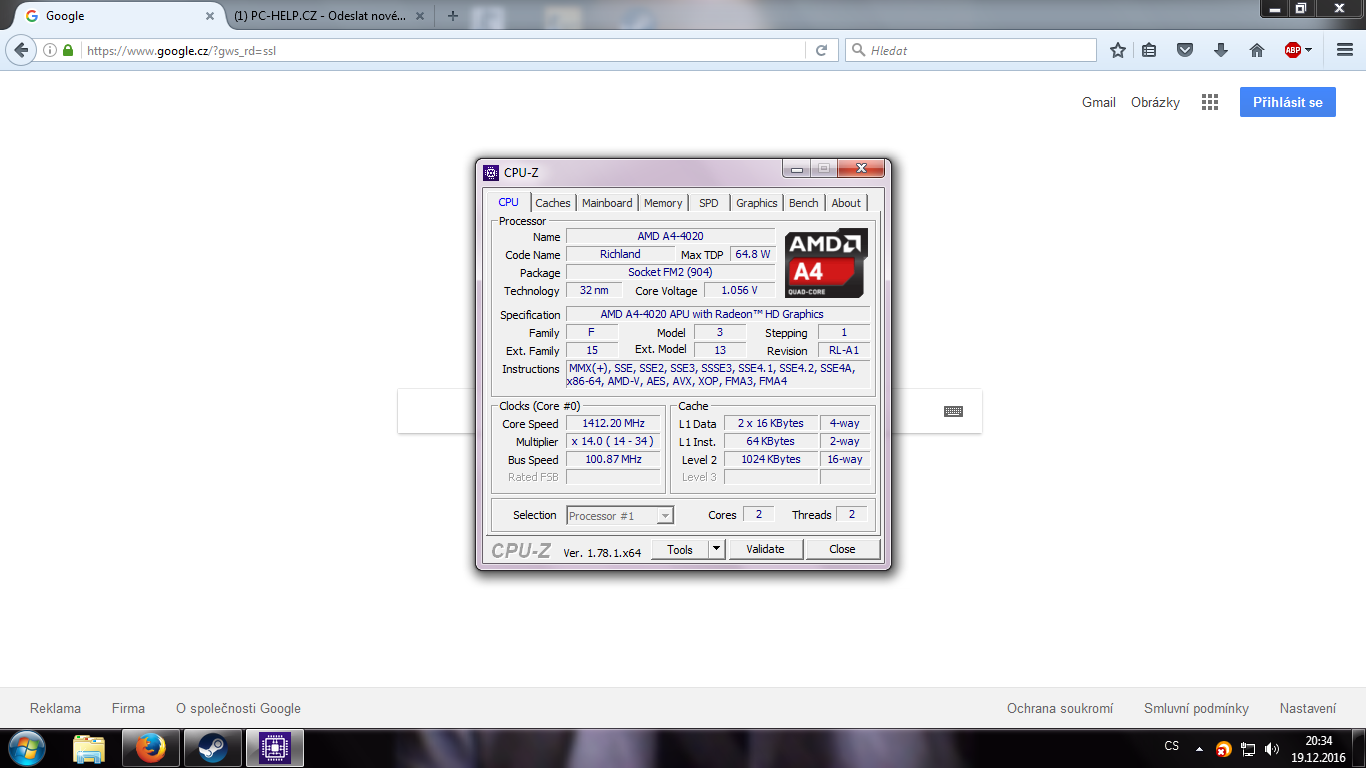Image resolution: width=1366 pixels, height=768 pixels.
Task: Open Ochrana soukromí privacy link
Action: (1060, 708)
